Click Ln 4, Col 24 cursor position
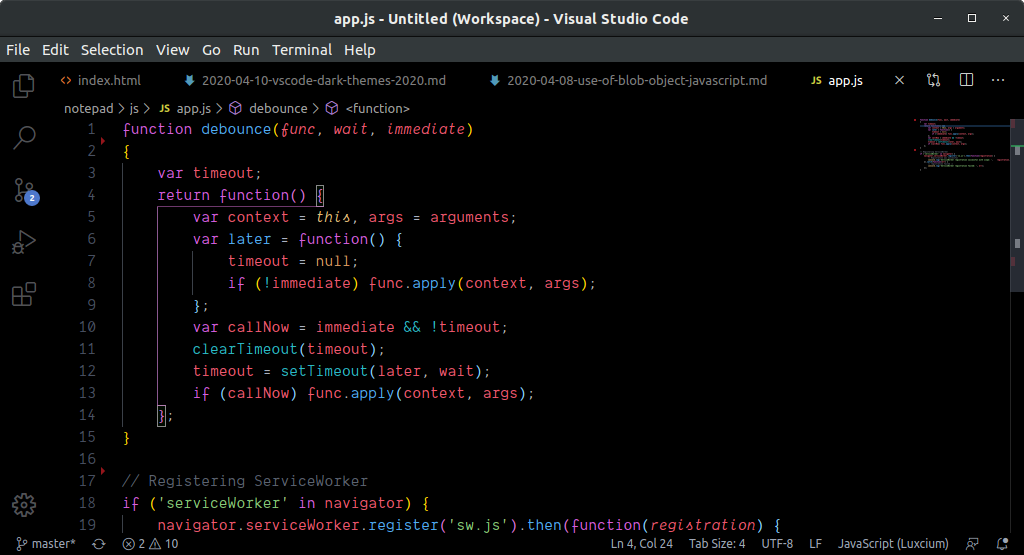This screenshot has width=1024, height=555. (641, 543)
